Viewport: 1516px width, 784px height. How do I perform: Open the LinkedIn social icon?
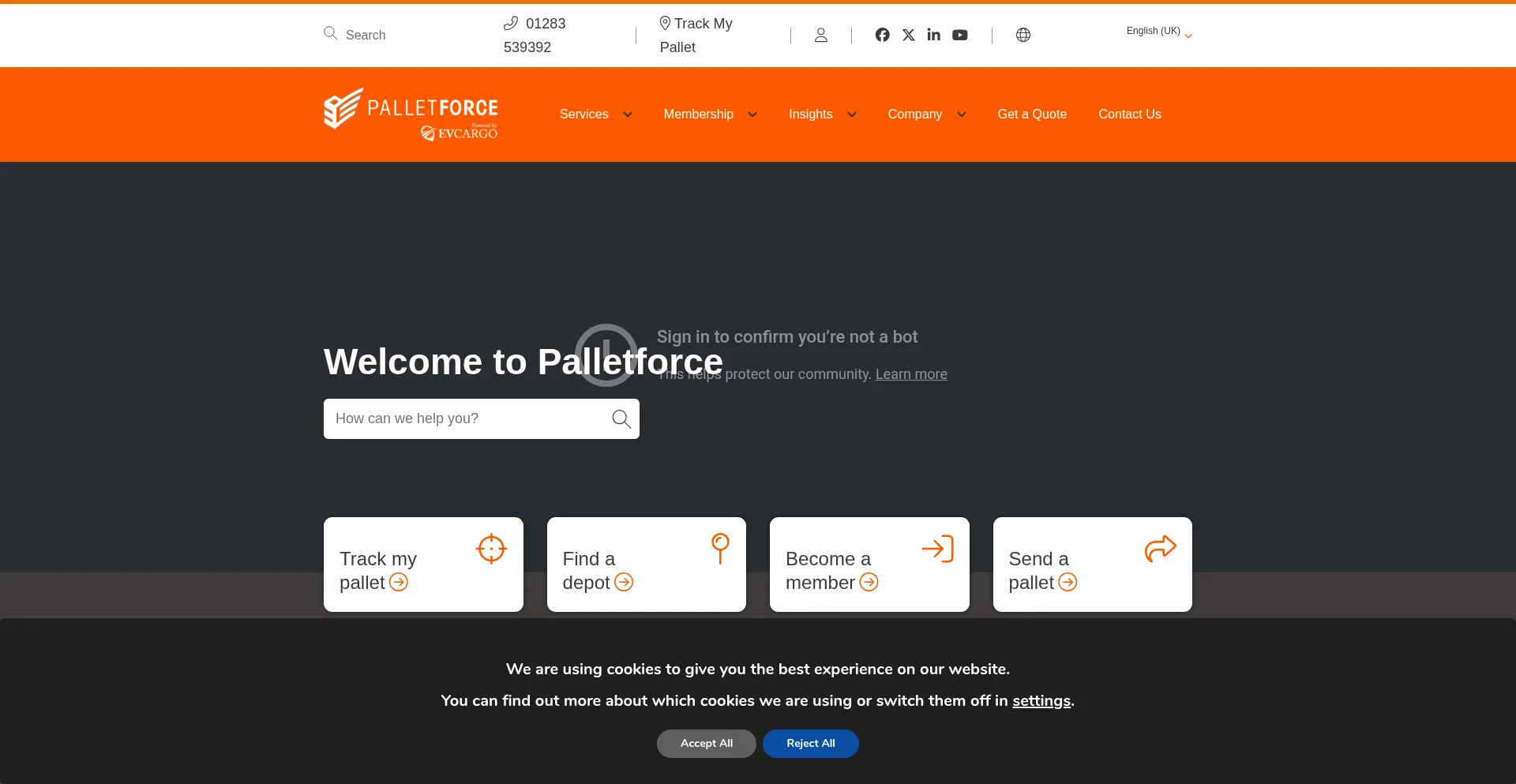coord(933,35)
